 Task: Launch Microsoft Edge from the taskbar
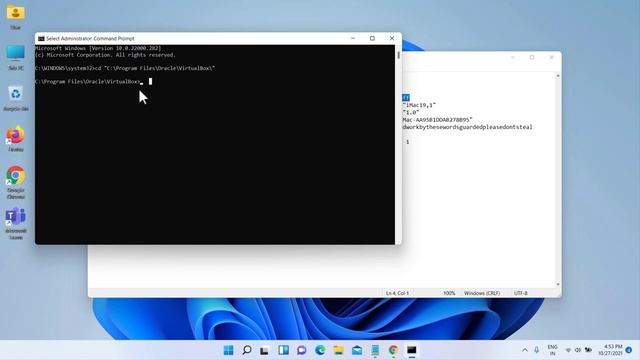pos(320,350)
